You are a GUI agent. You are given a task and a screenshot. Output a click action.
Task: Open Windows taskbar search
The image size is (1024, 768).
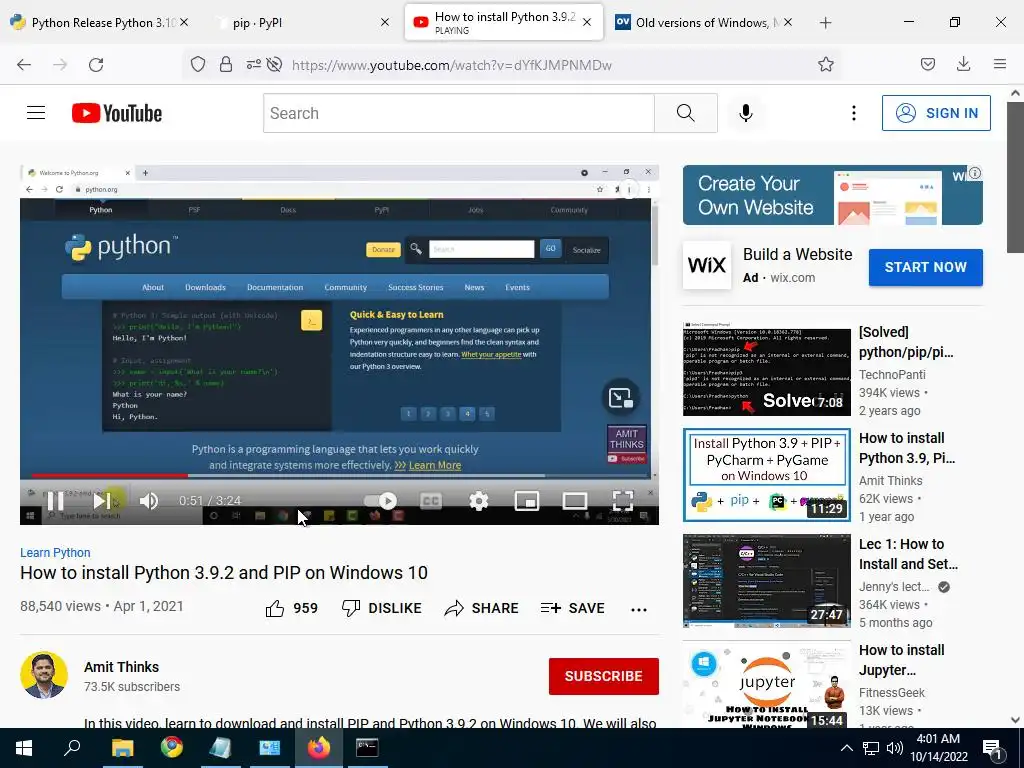pos(72,748)
